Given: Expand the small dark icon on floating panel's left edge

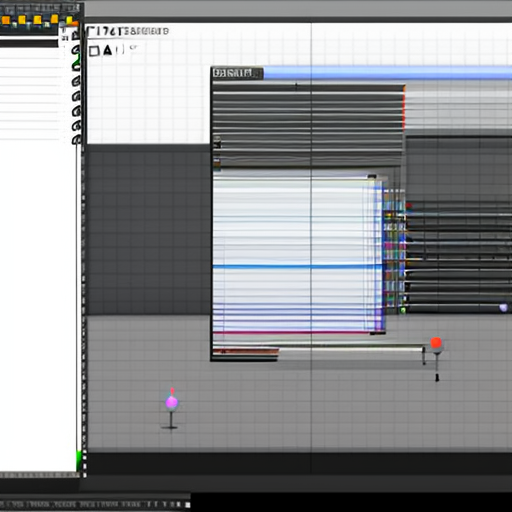Looking at the screenshot, I should (x=217, y=142).
